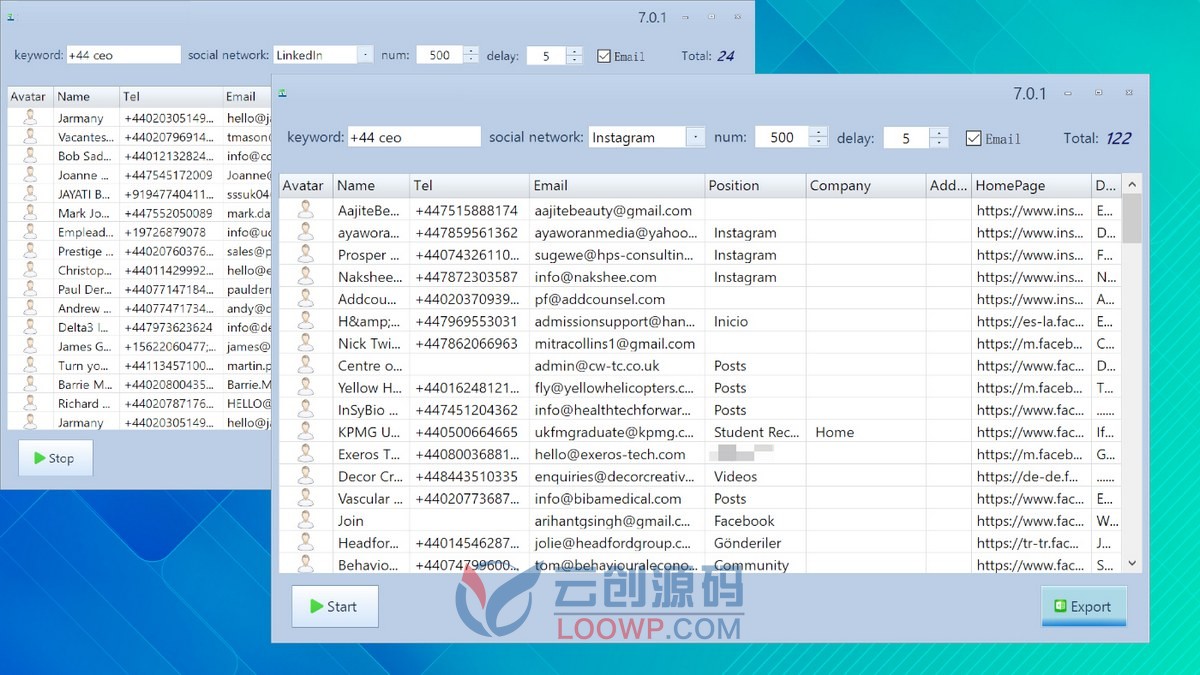
Task: Increase num value in LinkedIn window
Action: (x=471, y=51)
